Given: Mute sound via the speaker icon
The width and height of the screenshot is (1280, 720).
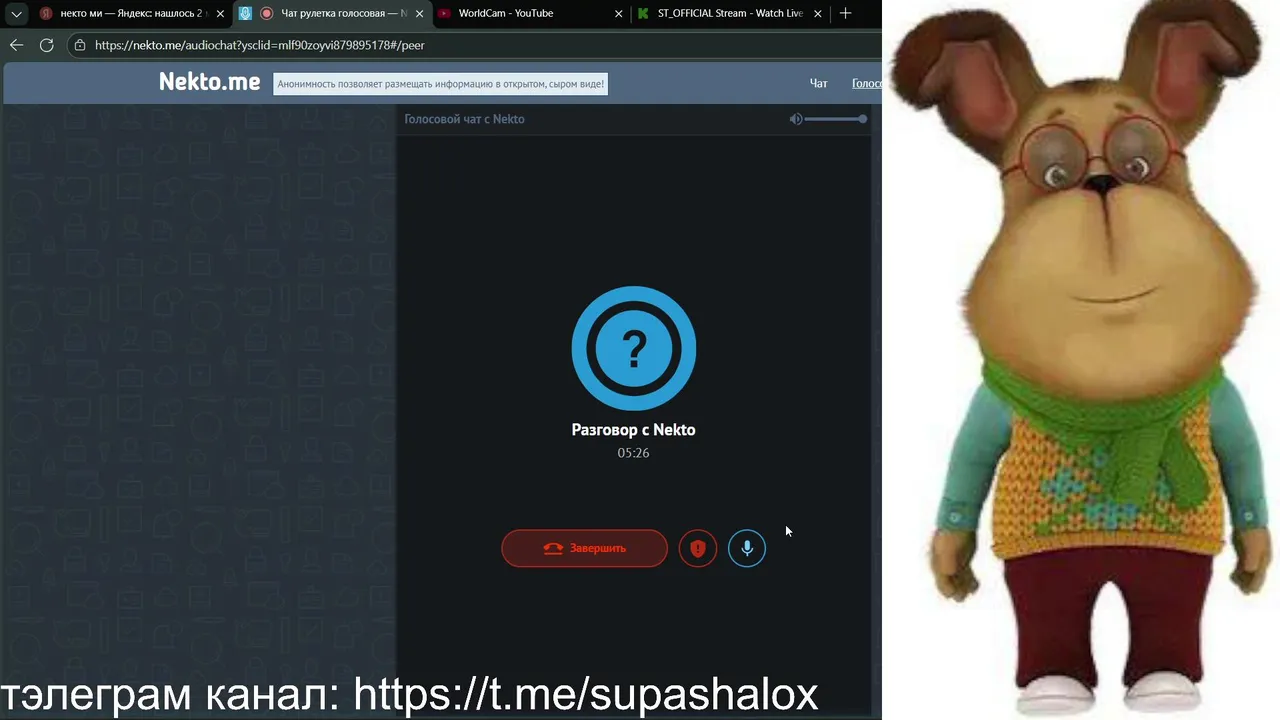Looking at the screenshot, I should (795, 119).
